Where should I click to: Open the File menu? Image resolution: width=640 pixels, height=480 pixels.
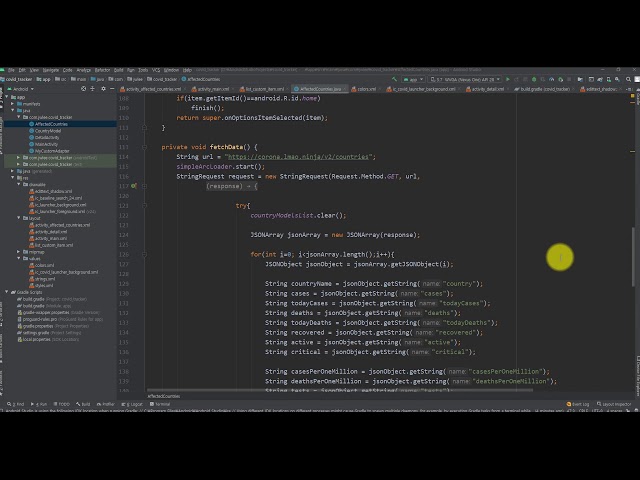(11, 70)
